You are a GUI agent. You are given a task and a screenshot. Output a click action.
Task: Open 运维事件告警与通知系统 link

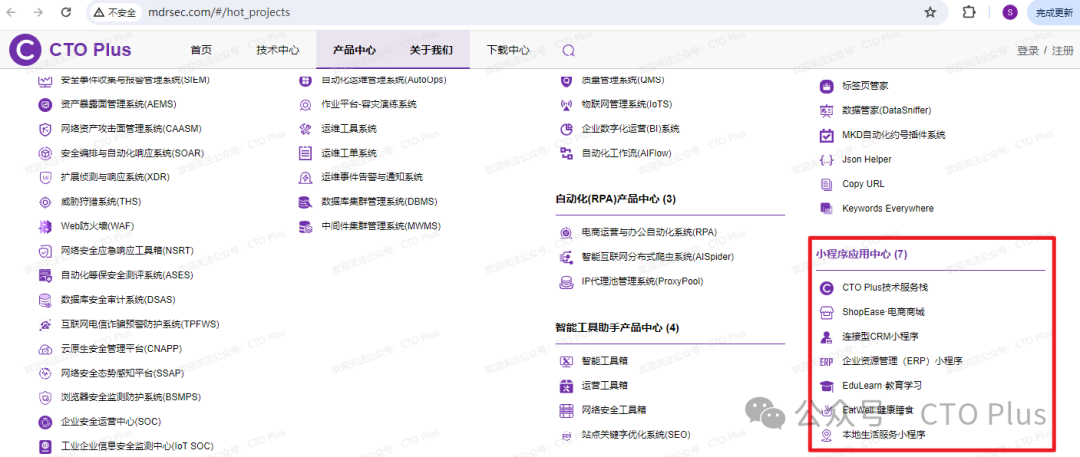pos(372,178)
